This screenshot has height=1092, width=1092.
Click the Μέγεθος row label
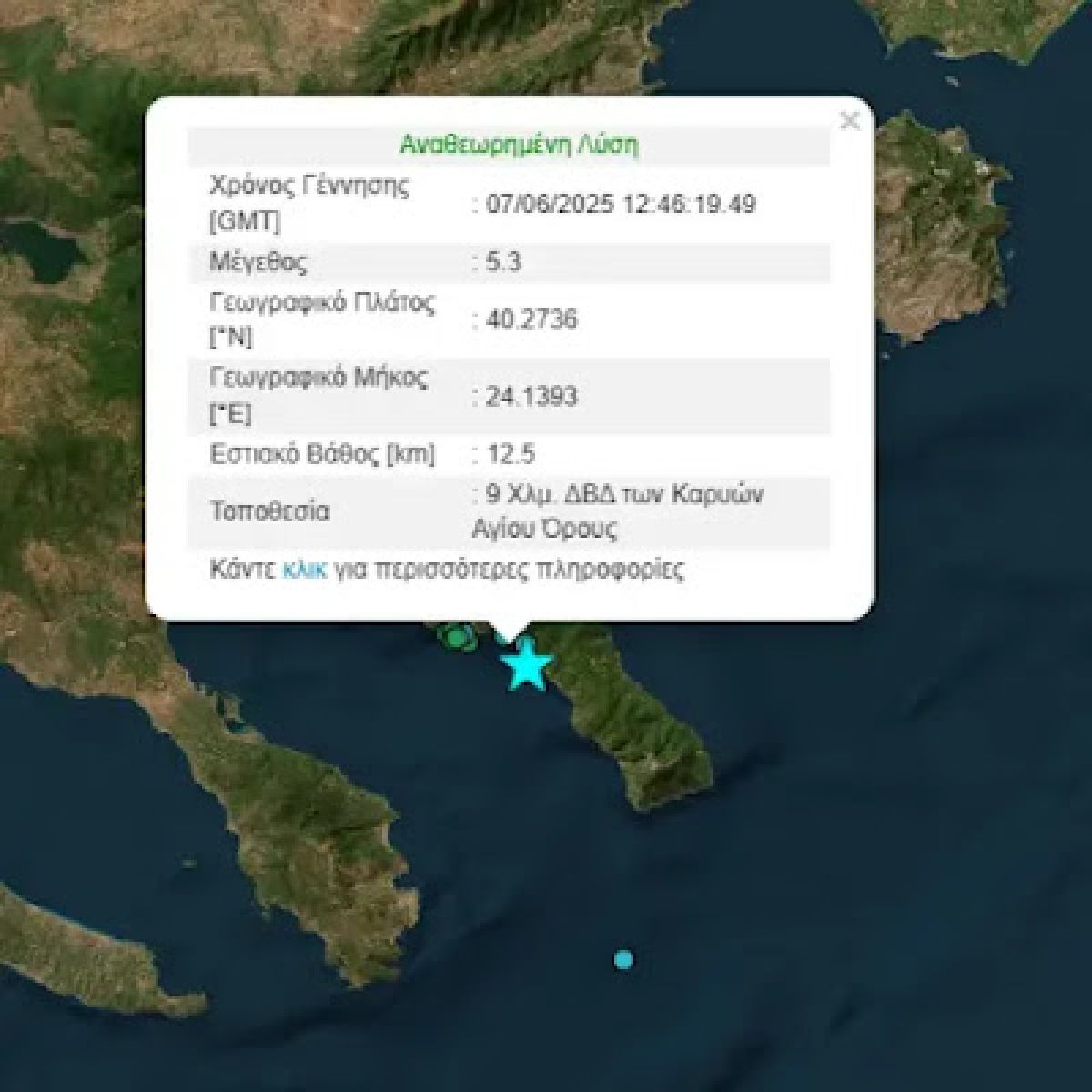click(x=259, y=263)
